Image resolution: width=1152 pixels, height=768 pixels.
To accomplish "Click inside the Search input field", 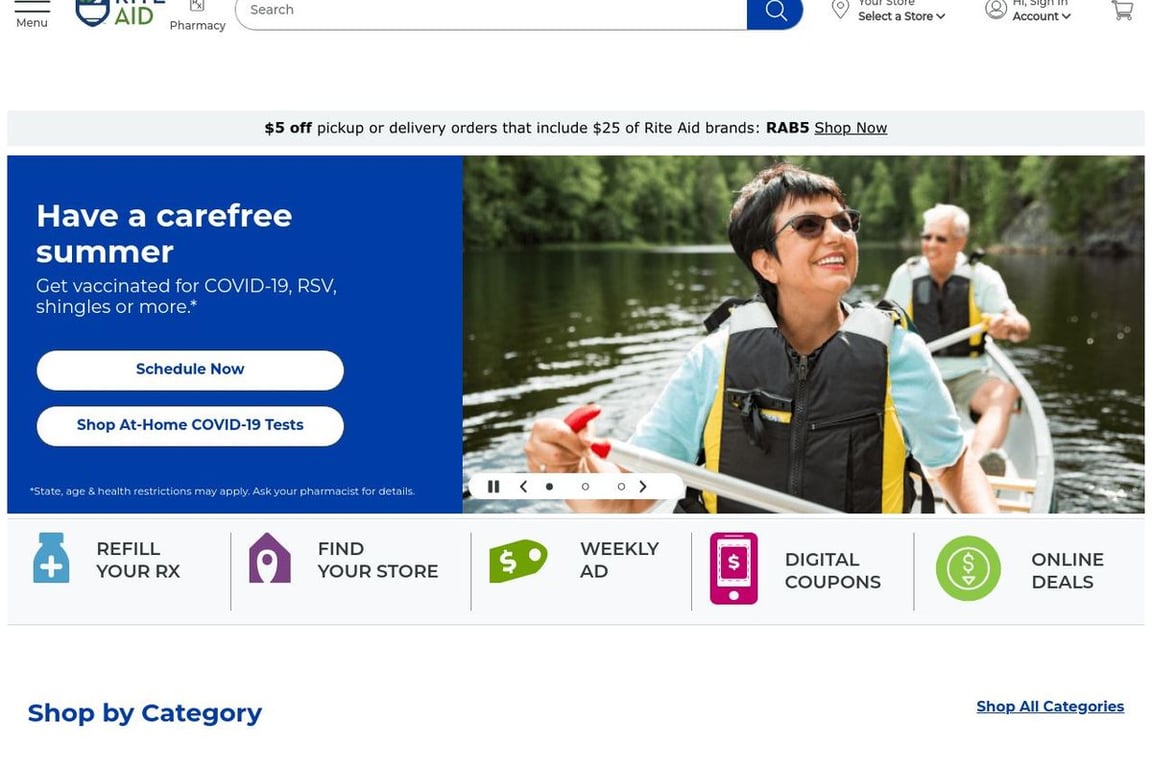I will tap(491, 11).
